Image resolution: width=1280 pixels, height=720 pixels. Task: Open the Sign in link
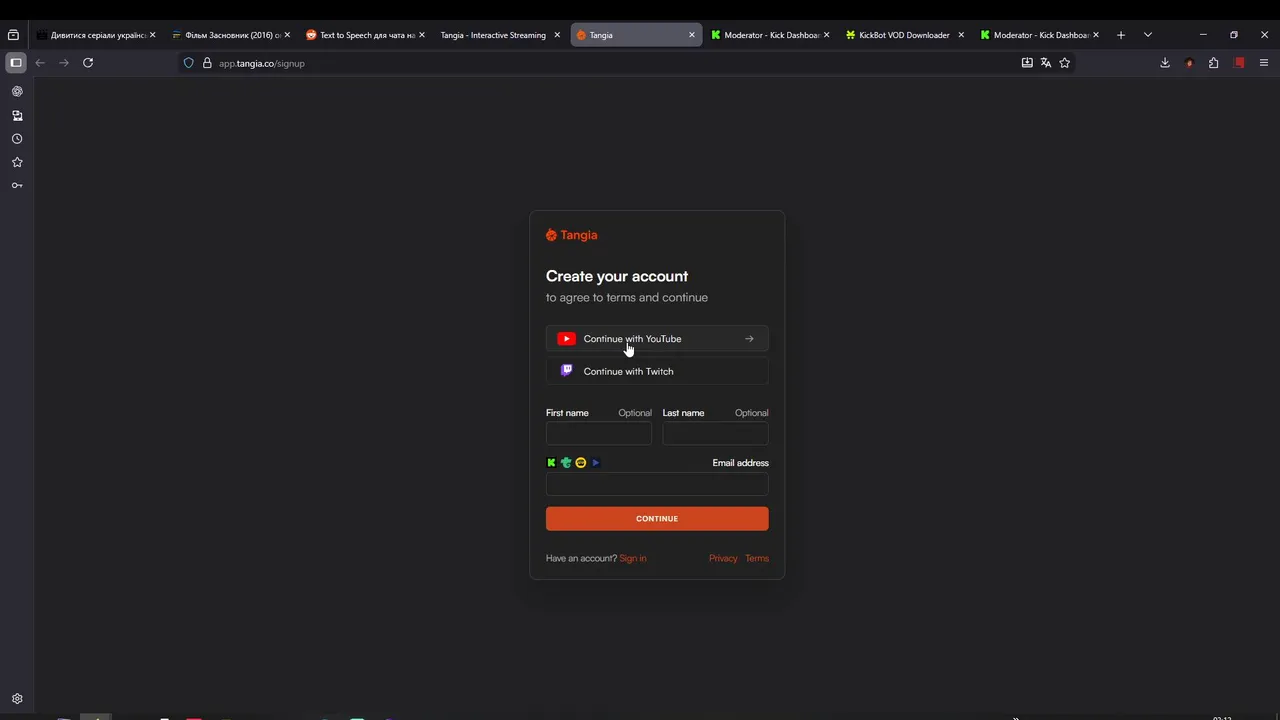tap(633, 558)
